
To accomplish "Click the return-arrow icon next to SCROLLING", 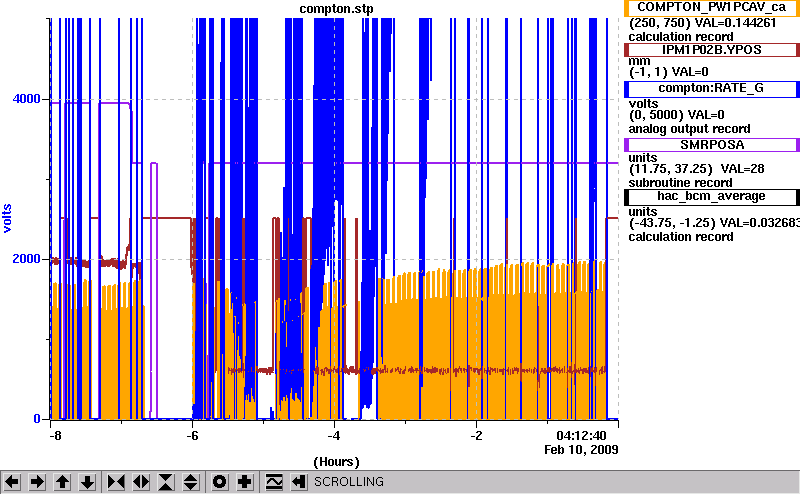I will [299, 482].
